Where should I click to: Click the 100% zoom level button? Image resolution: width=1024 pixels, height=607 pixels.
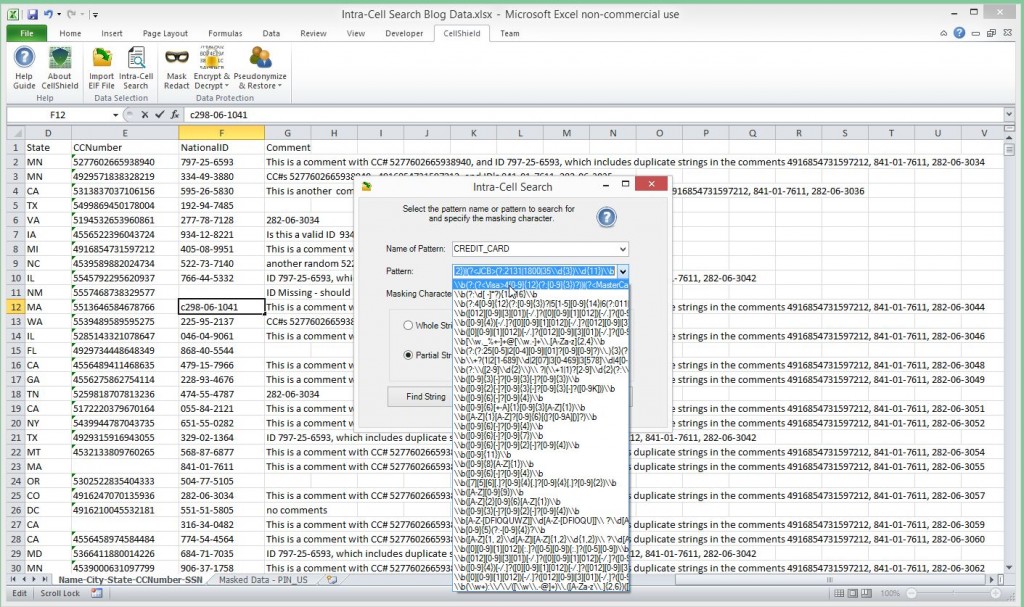[x=889, y=593]
